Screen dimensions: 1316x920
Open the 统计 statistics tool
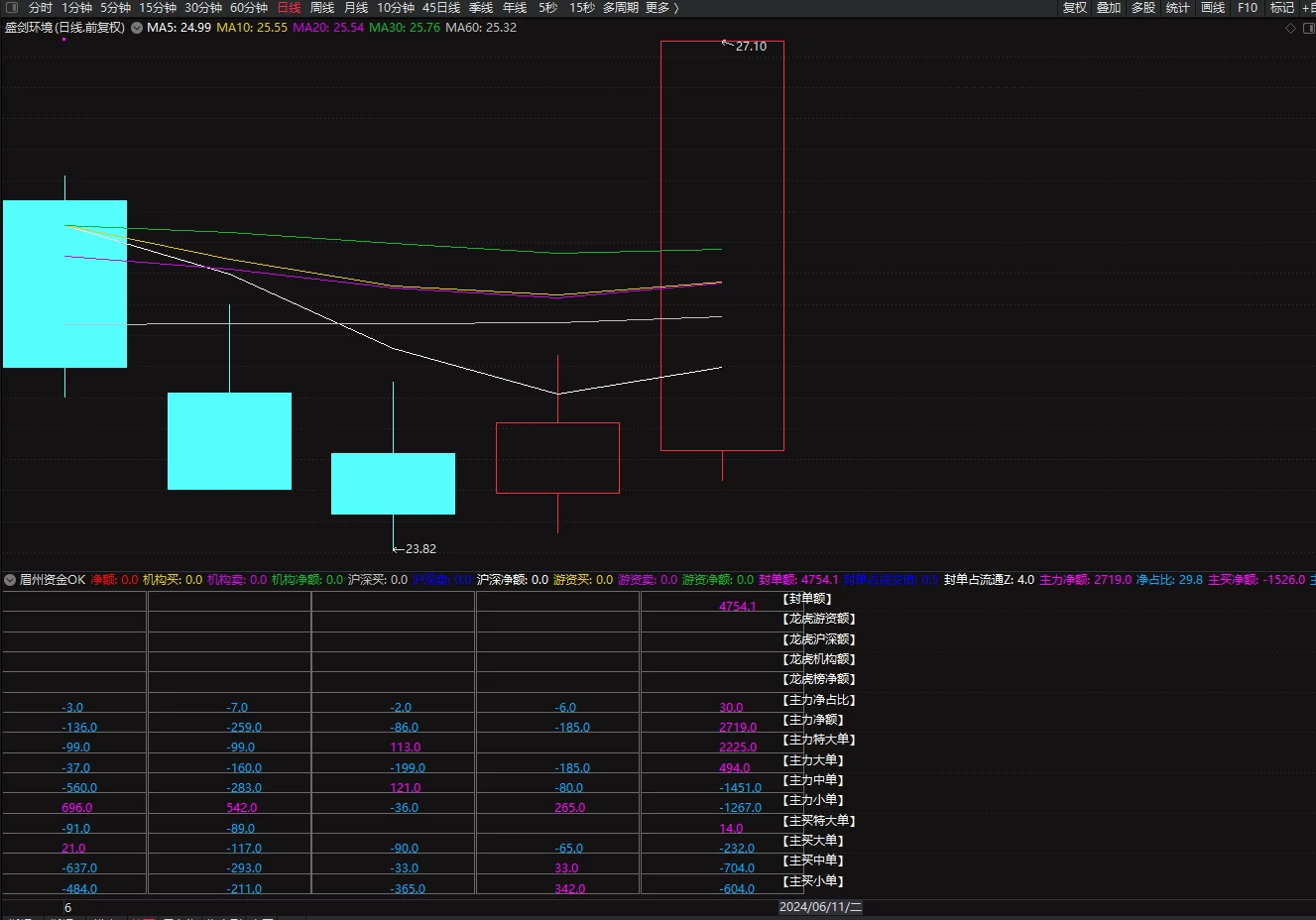click(1177, 8)
